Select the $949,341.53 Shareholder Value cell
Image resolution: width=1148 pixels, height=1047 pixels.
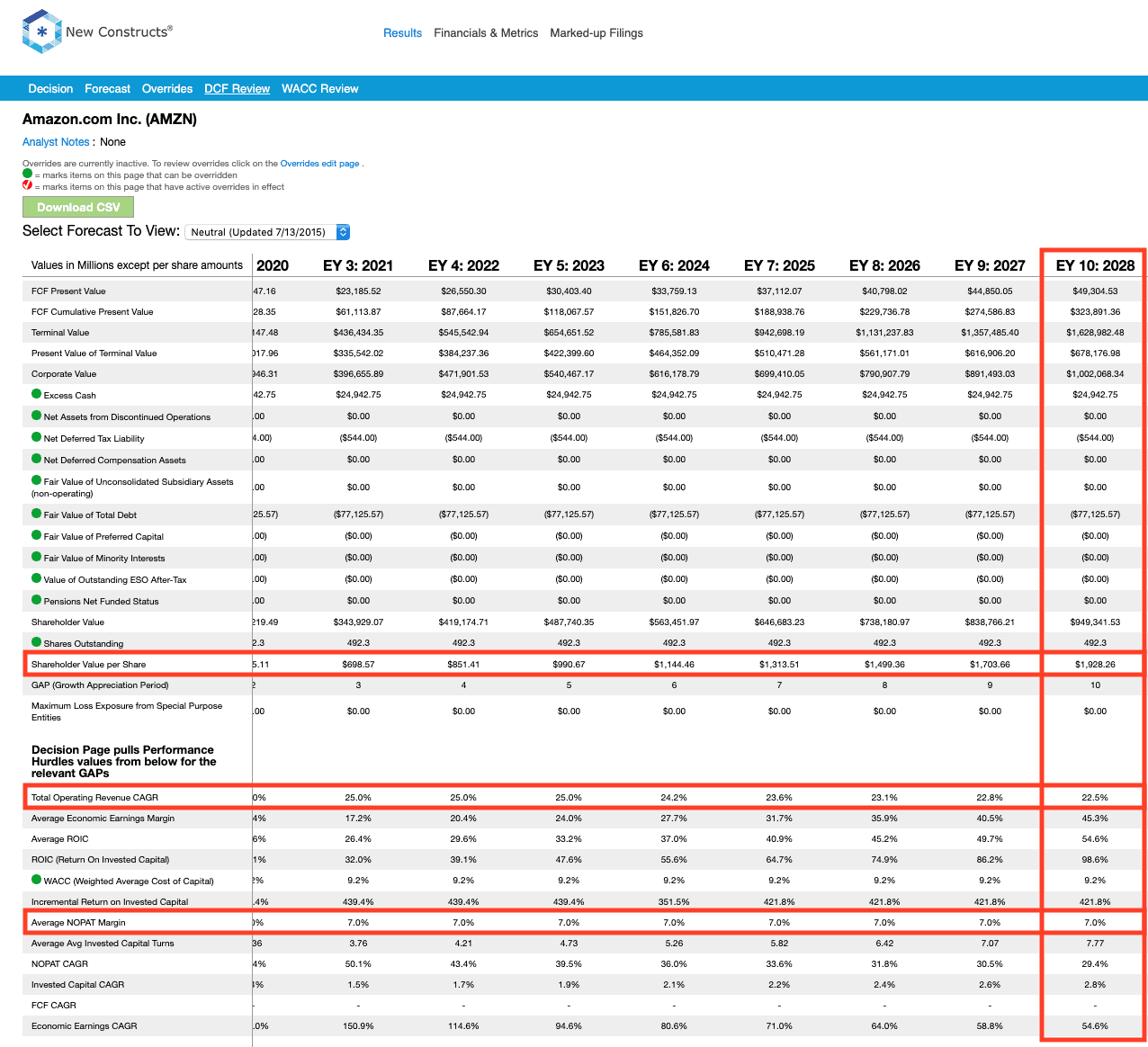tap(1095, 622)
